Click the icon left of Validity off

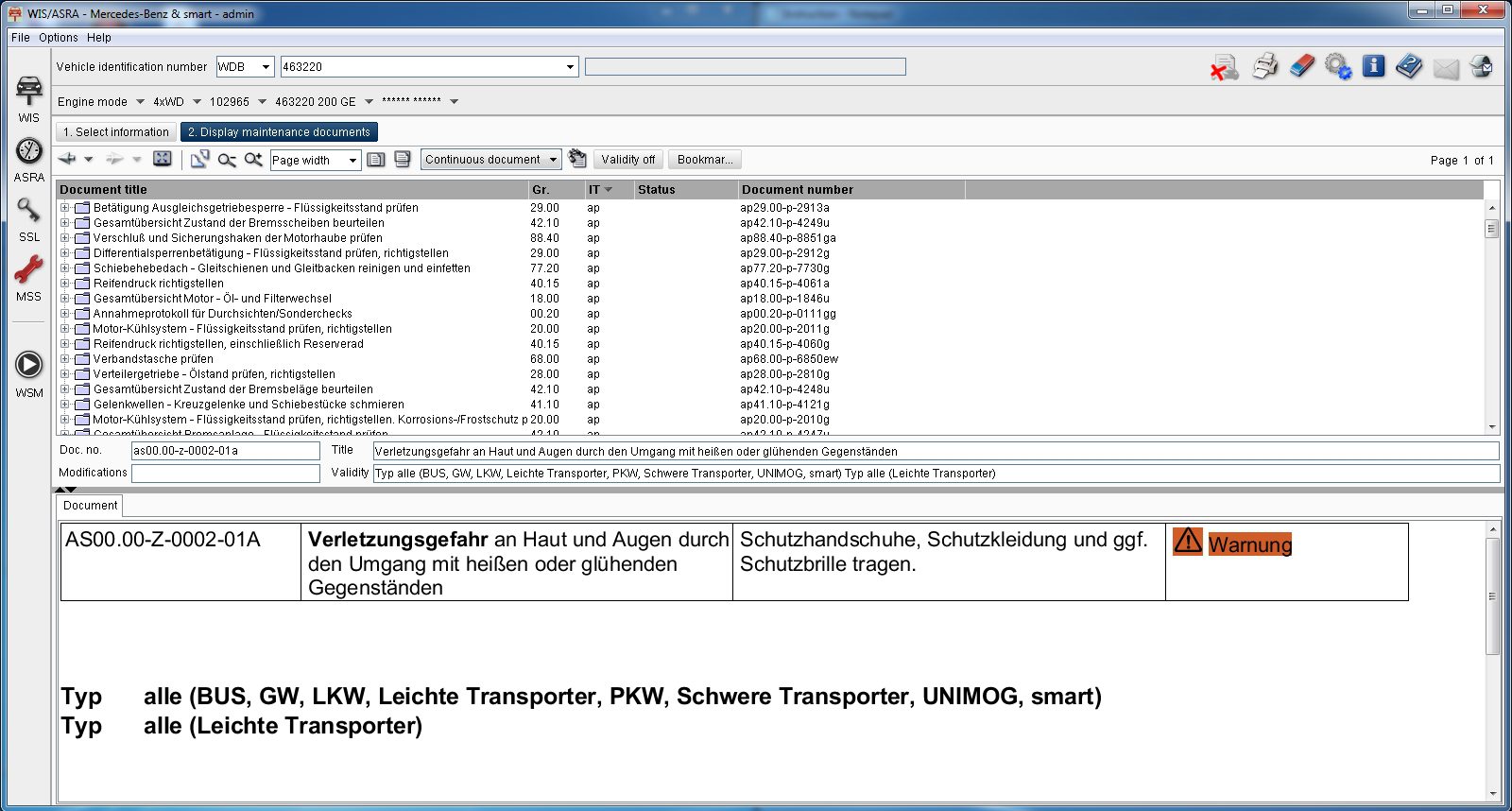pyautogui.click(x=577, y=159)
